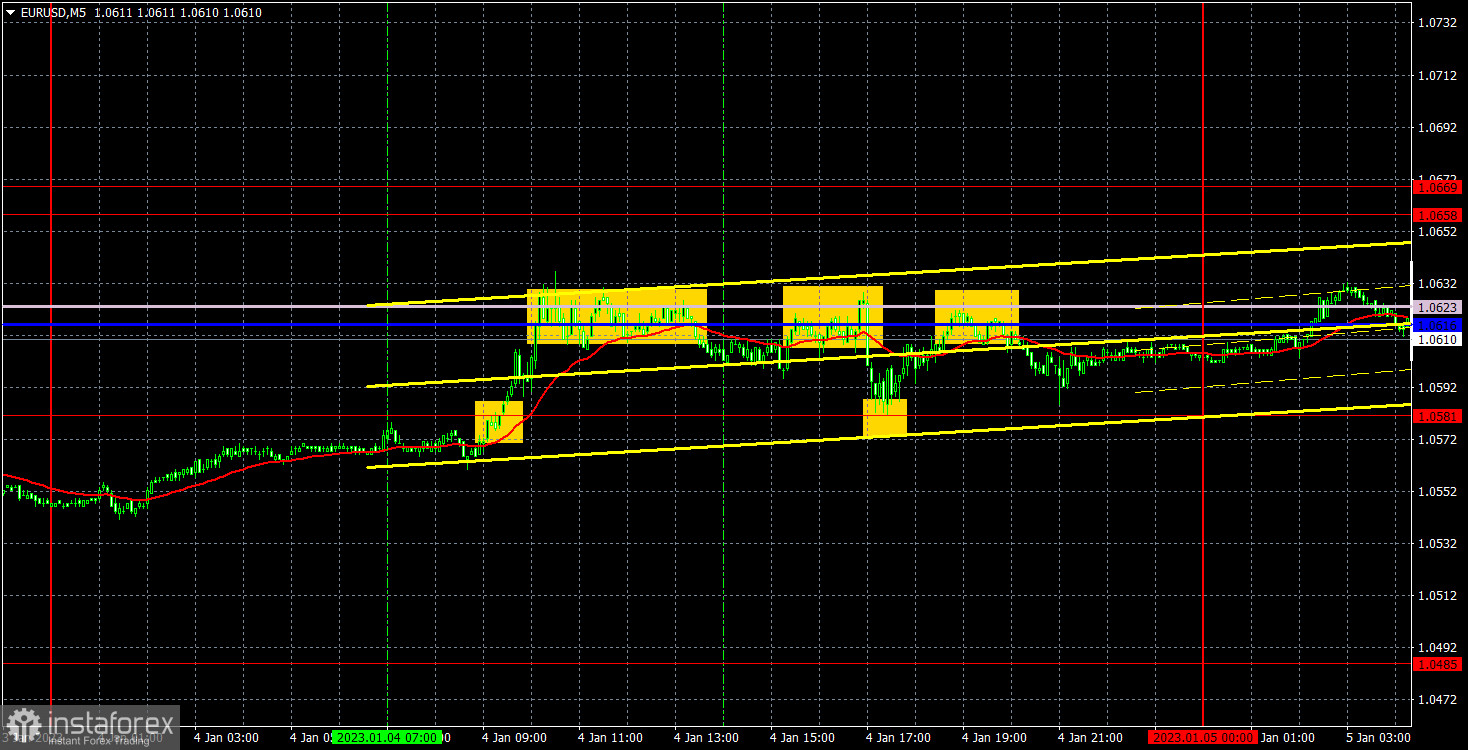Click the 1.0472 price axis label
Screen dimensions: 1468x750
click(x=1437, y=699)
